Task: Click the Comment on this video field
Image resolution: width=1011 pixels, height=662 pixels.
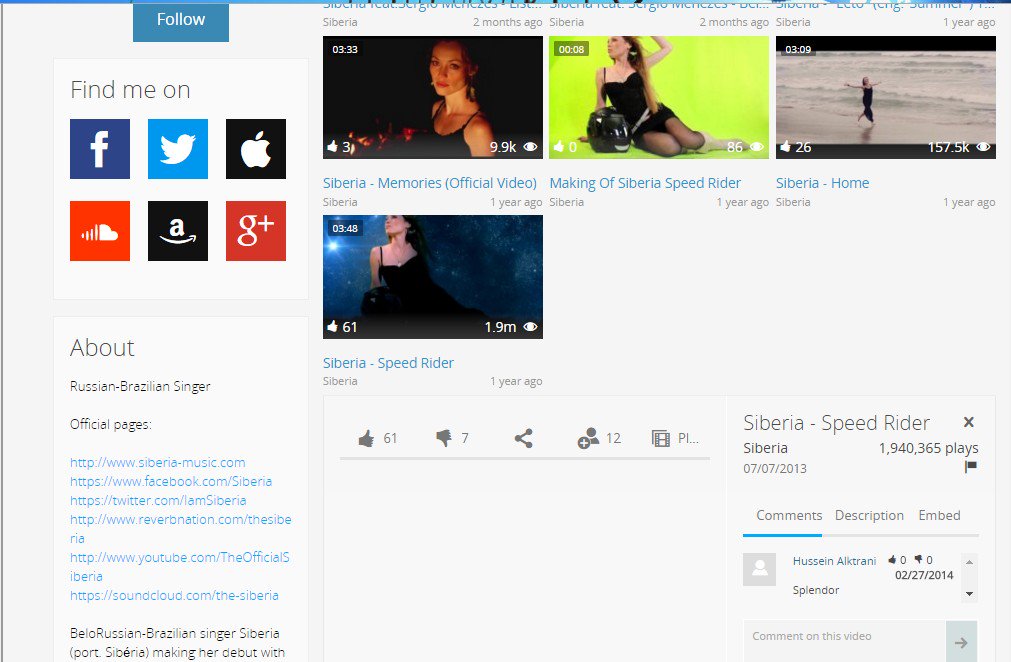Action: click(x=845, y=641)
